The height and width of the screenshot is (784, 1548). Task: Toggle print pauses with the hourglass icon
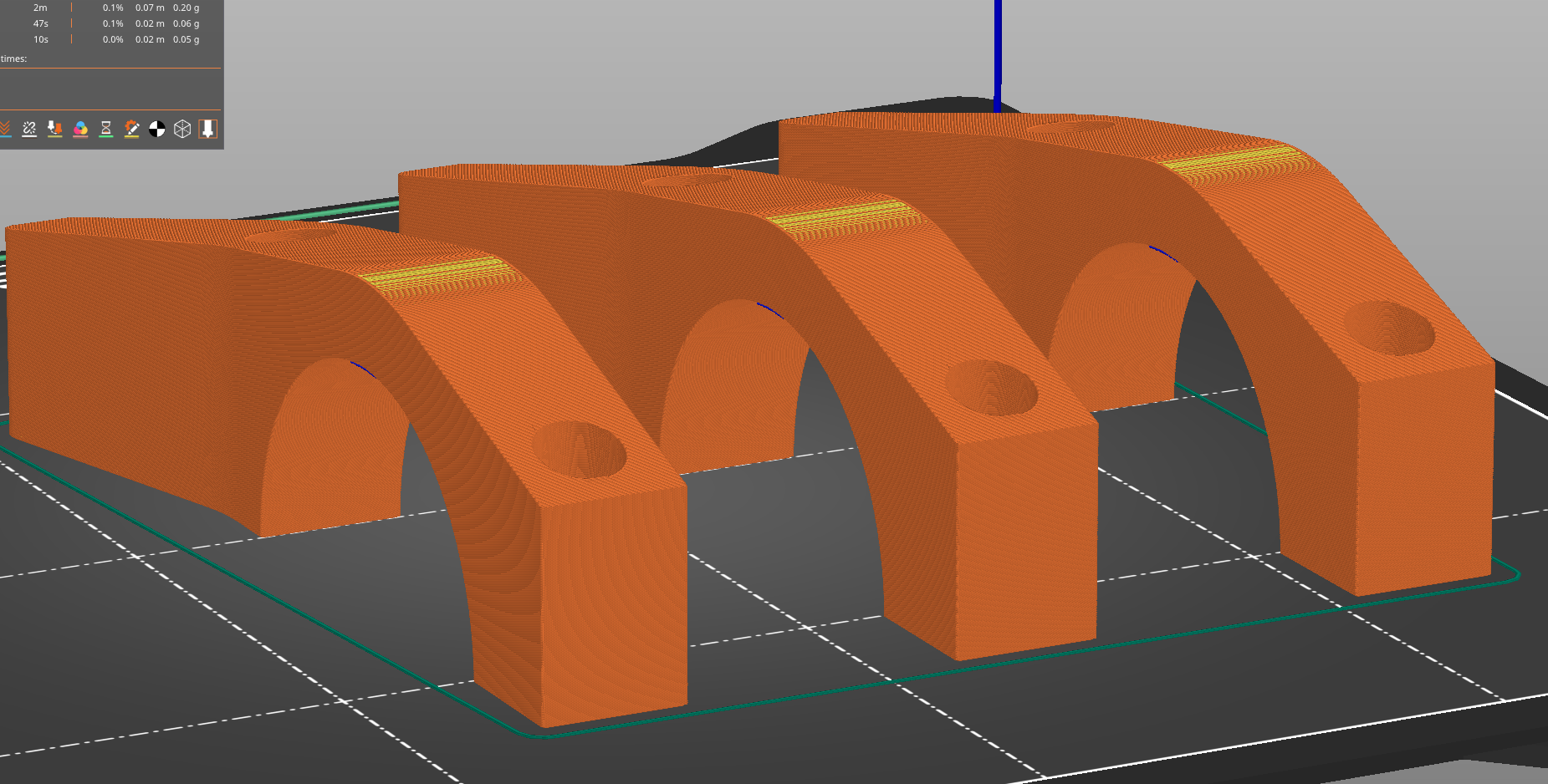click(x=106, y=129)
